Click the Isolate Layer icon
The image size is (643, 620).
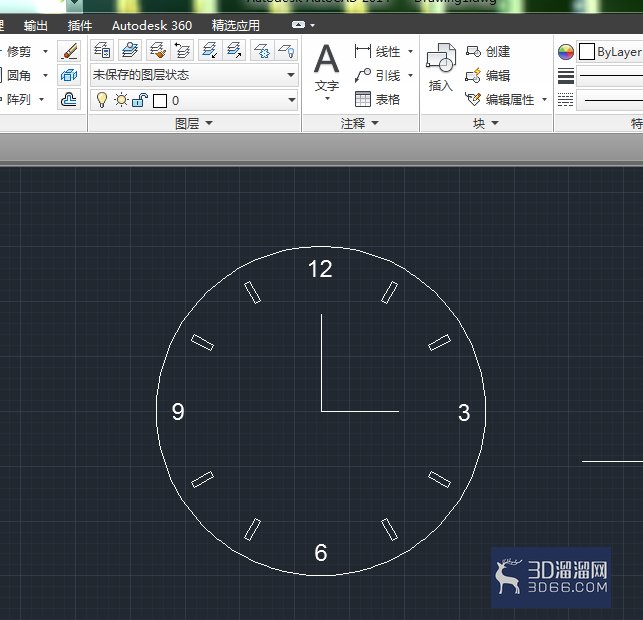tap(210, 51)
